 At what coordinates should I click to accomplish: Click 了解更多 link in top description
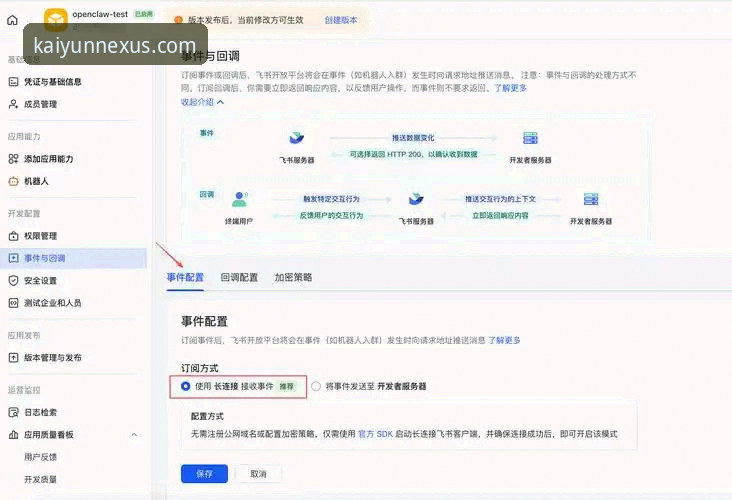[x=511, y=88]
